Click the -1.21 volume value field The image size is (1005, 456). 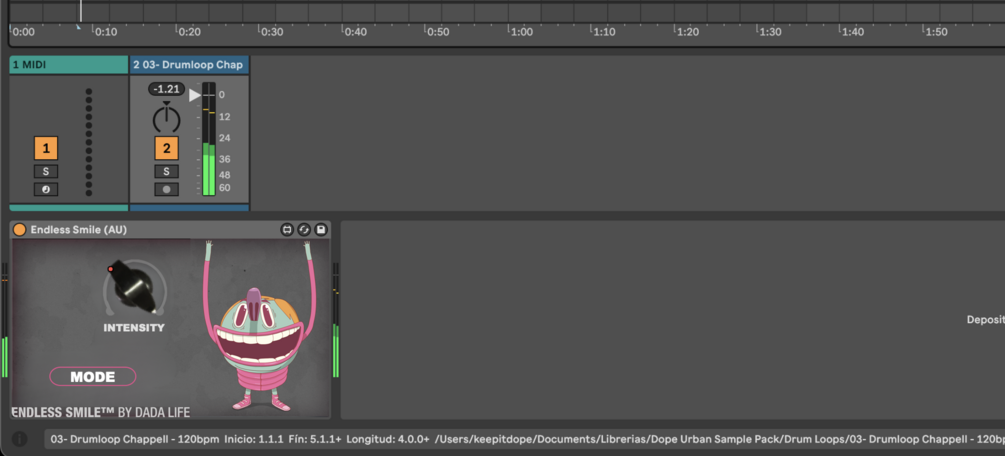click(167, 89)
